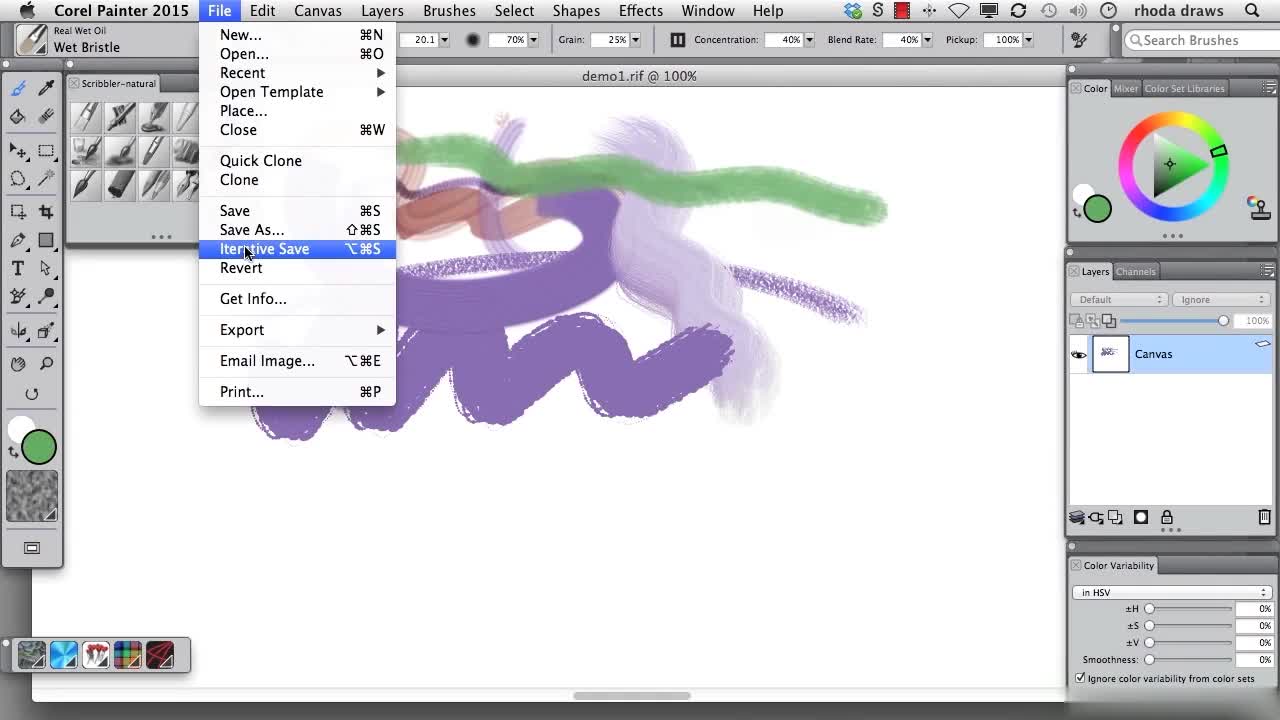Open the Concentration 40% dropdown

pyautogui.click(x=809, y=40)
